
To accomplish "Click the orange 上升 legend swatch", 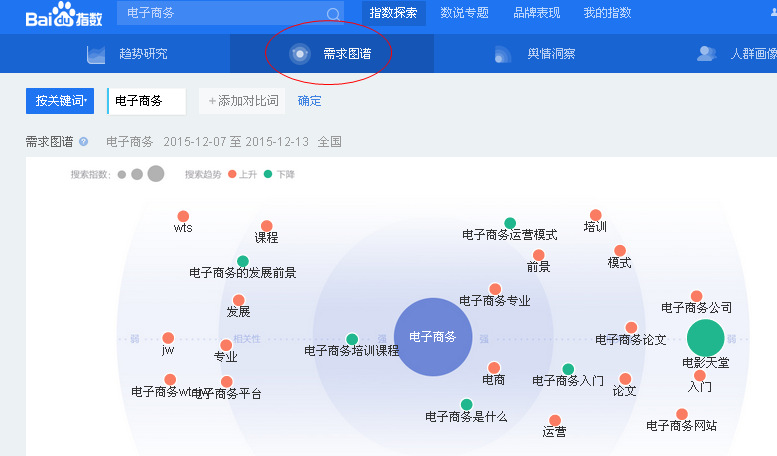I will coord(232,174).
